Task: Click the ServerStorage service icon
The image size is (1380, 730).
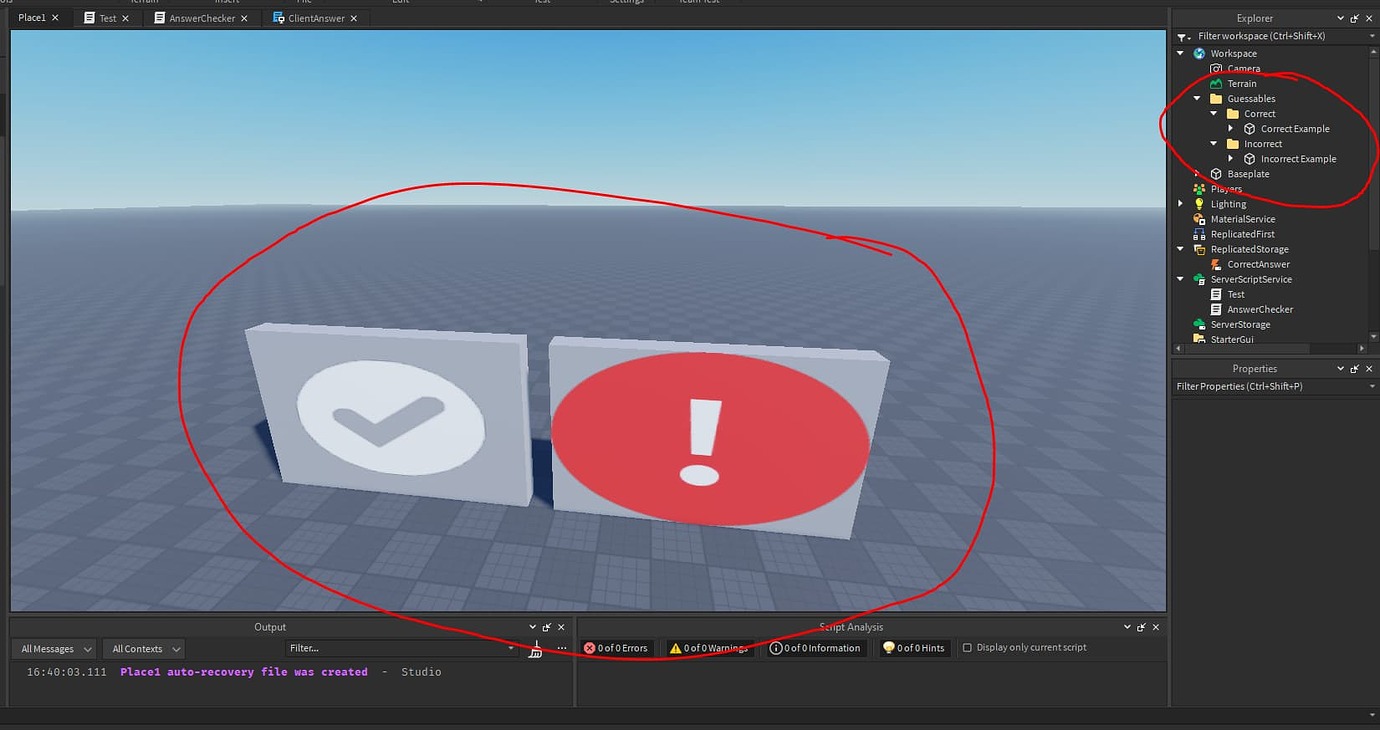Action: tap(1199, 324)
